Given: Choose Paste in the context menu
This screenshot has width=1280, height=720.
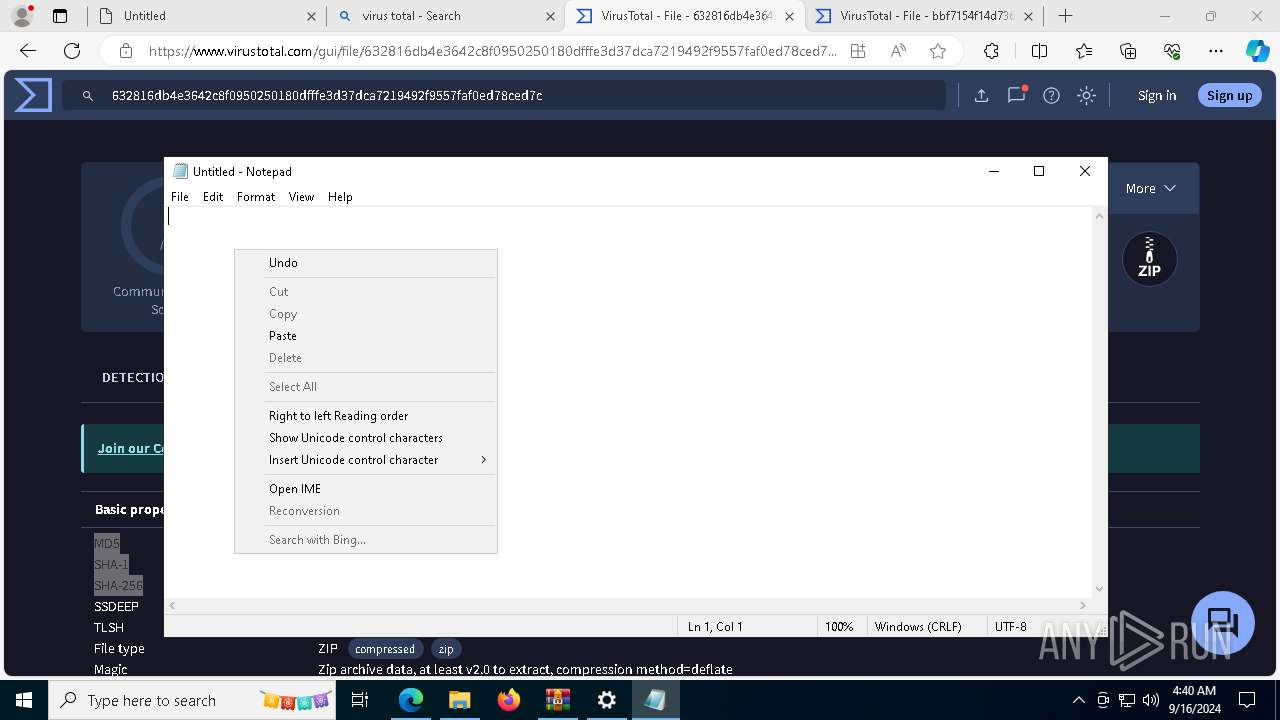Looking at the screenshot, I should point(366,336).
